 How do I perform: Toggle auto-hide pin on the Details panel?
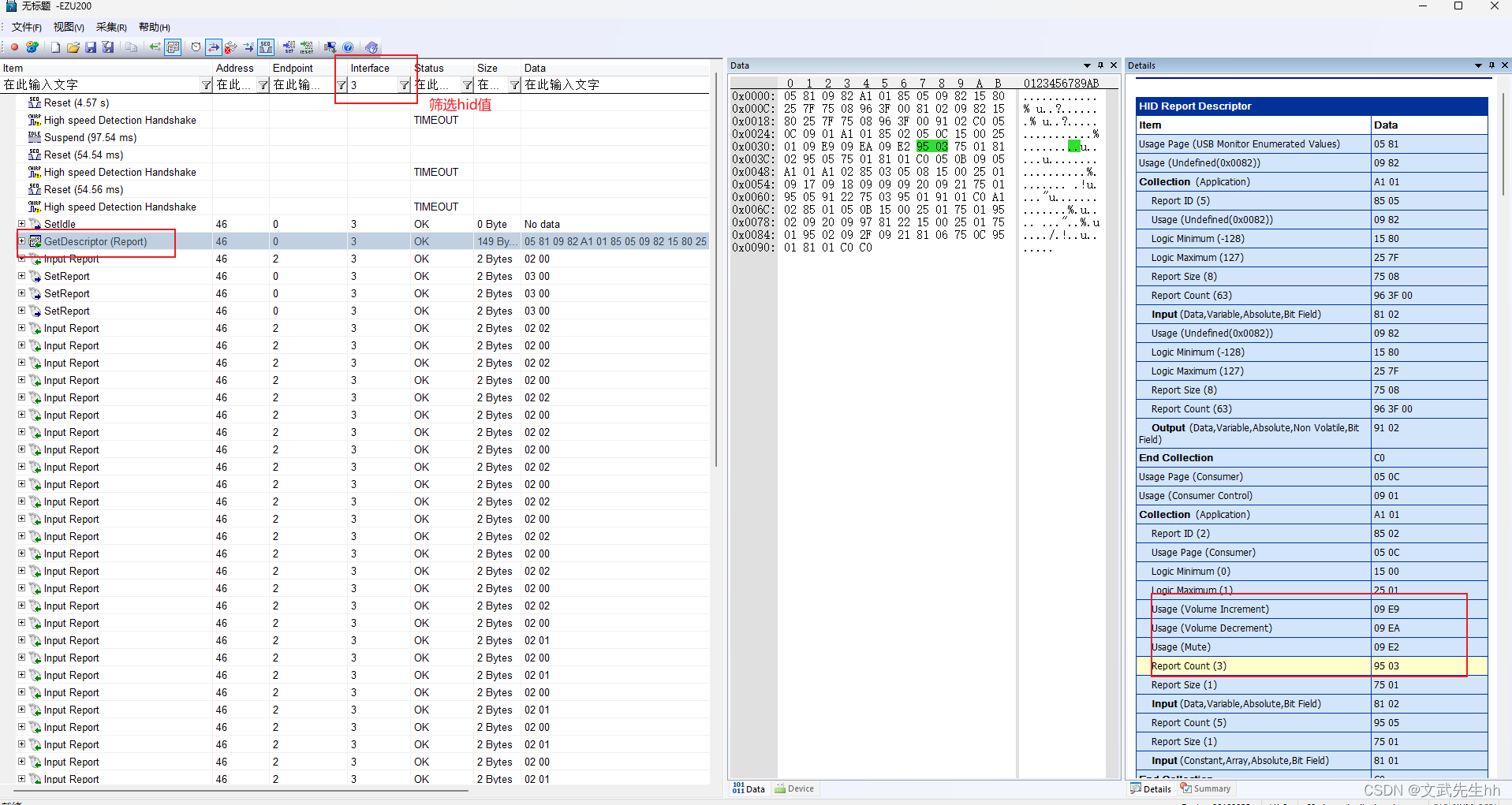point(1490,65)
